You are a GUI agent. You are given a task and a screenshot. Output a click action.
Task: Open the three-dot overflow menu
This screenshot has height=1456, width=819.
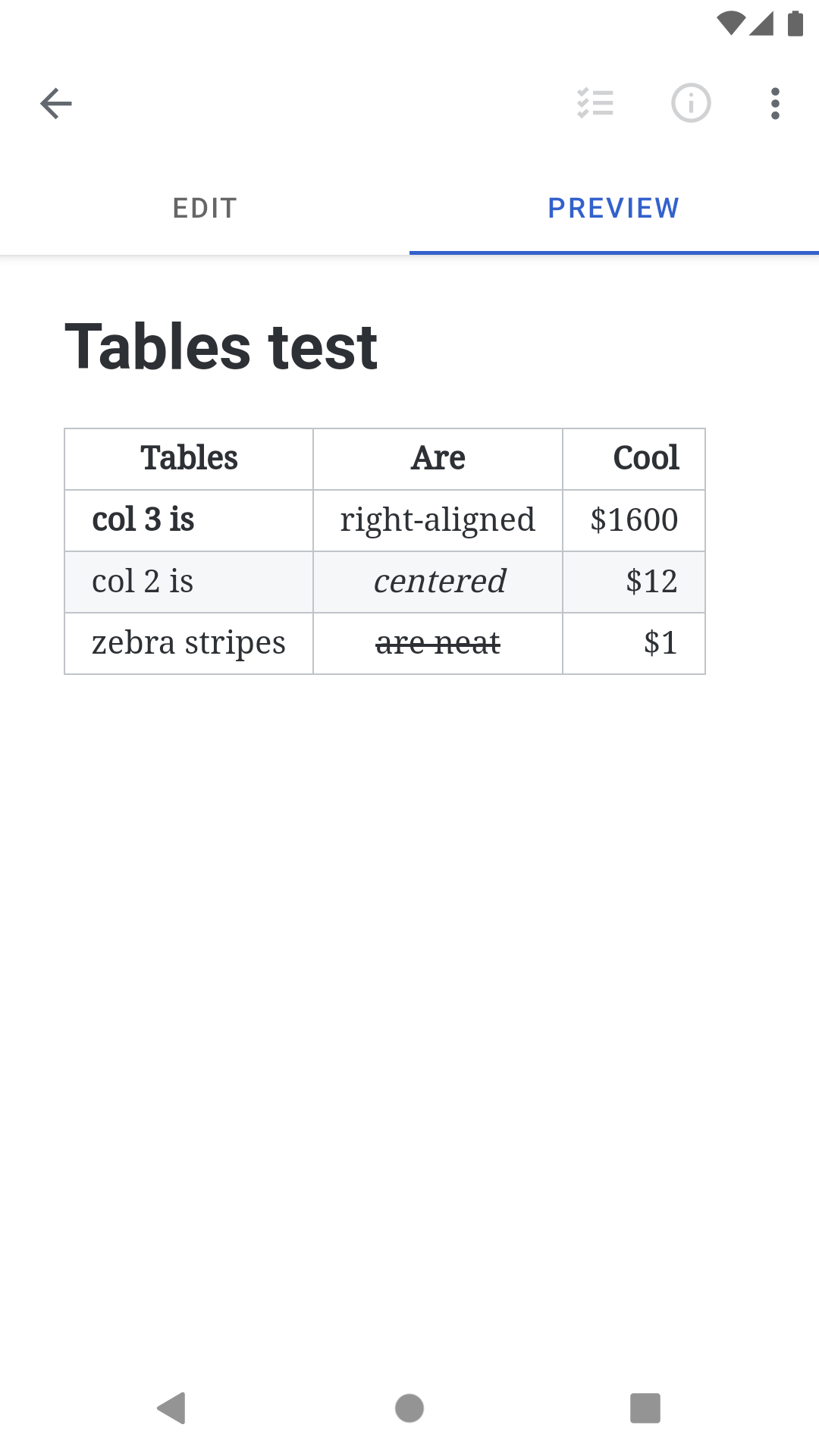tap(775, 103)
